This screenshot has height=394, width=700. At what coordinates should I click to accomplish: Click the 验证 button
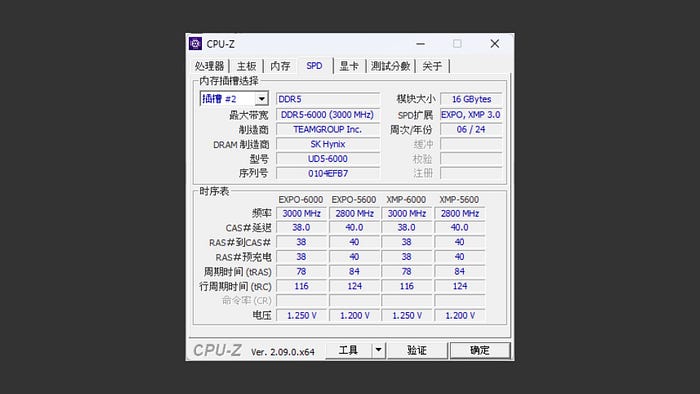[x=417, y=350]
